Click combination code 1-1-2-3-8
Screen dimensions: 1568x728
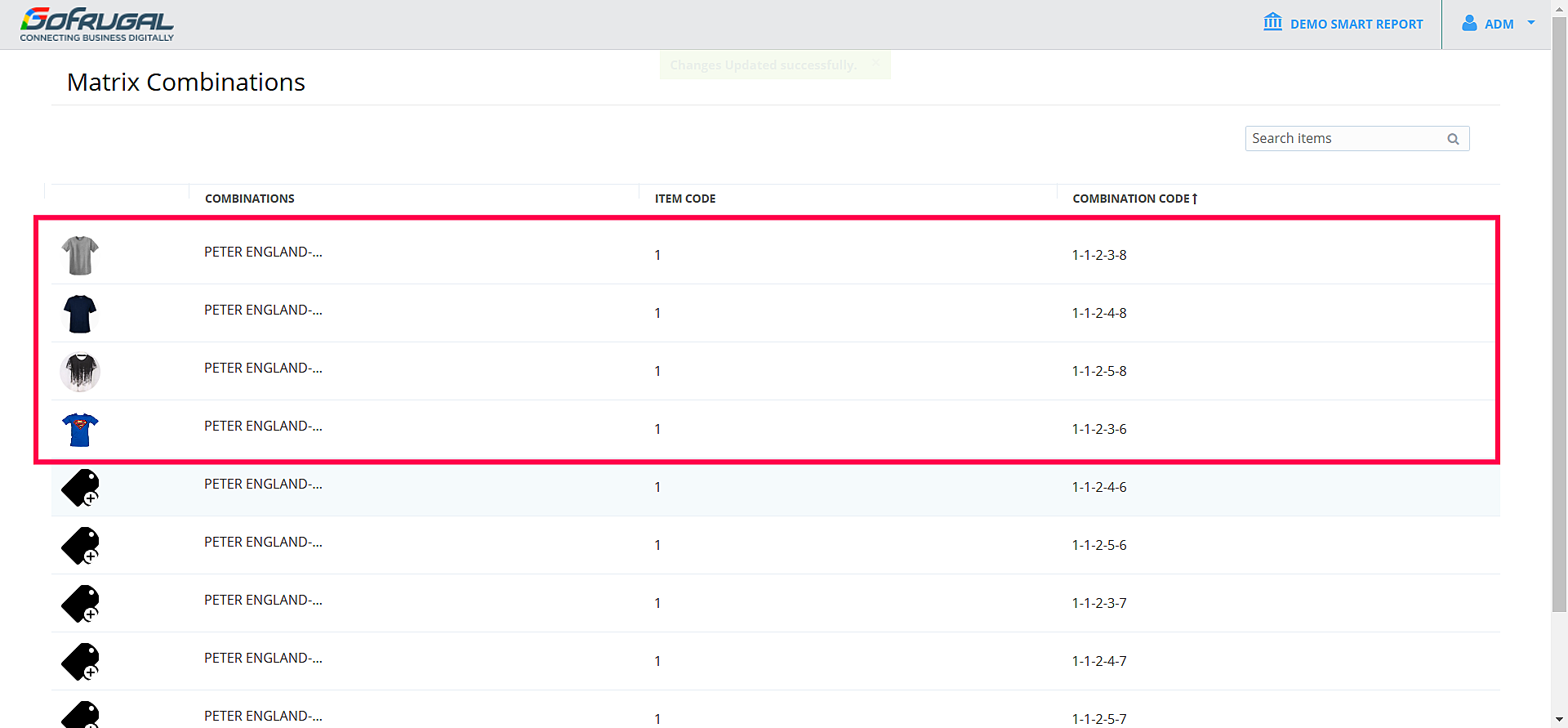1099,255
